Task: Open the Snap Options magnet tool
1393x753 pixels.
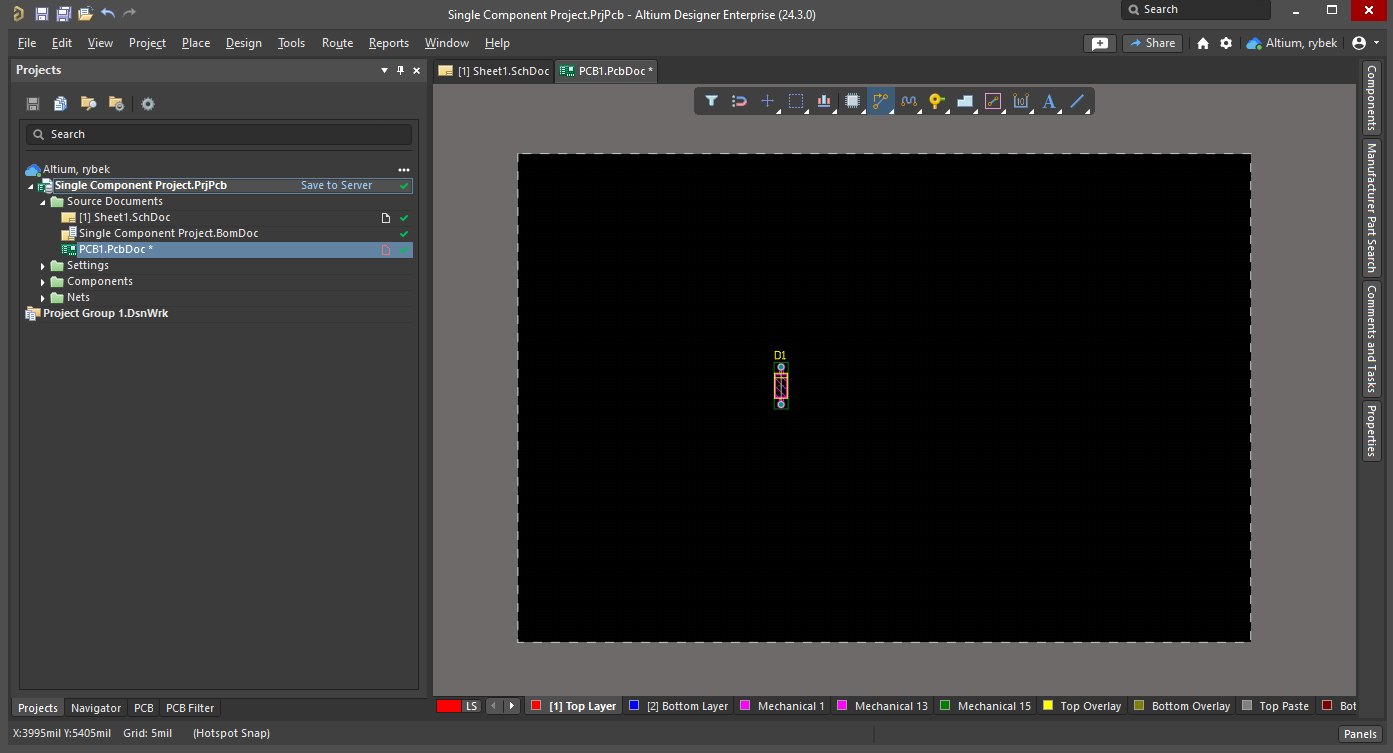Action: coord(739,101)
